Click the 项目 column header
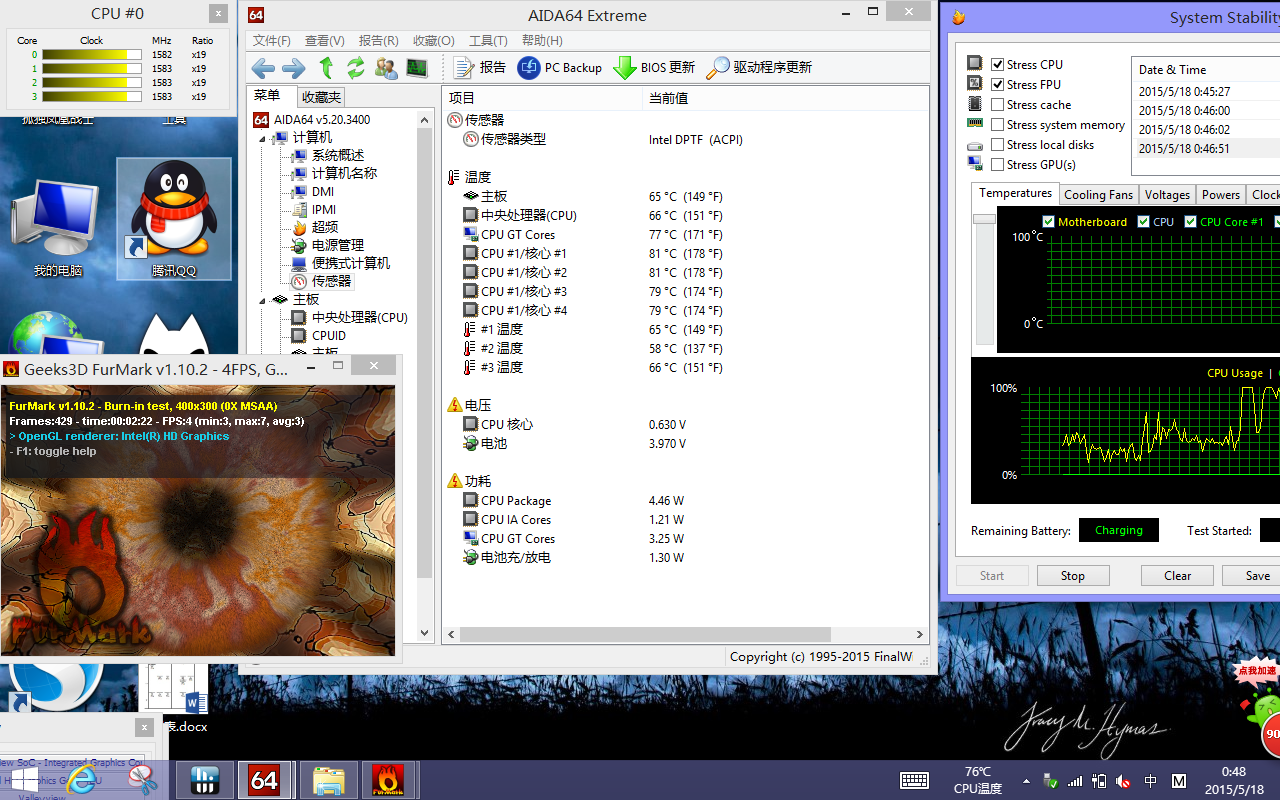This screenshot has height=800, width=1280. click(x=542, y=98)
